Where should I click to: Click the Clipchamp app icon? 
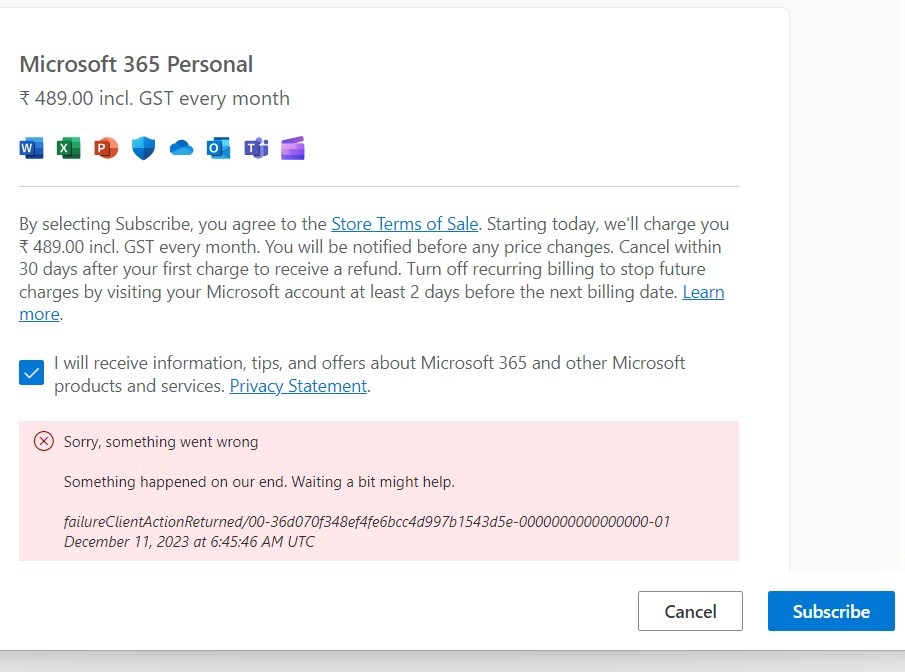(293, 149)
